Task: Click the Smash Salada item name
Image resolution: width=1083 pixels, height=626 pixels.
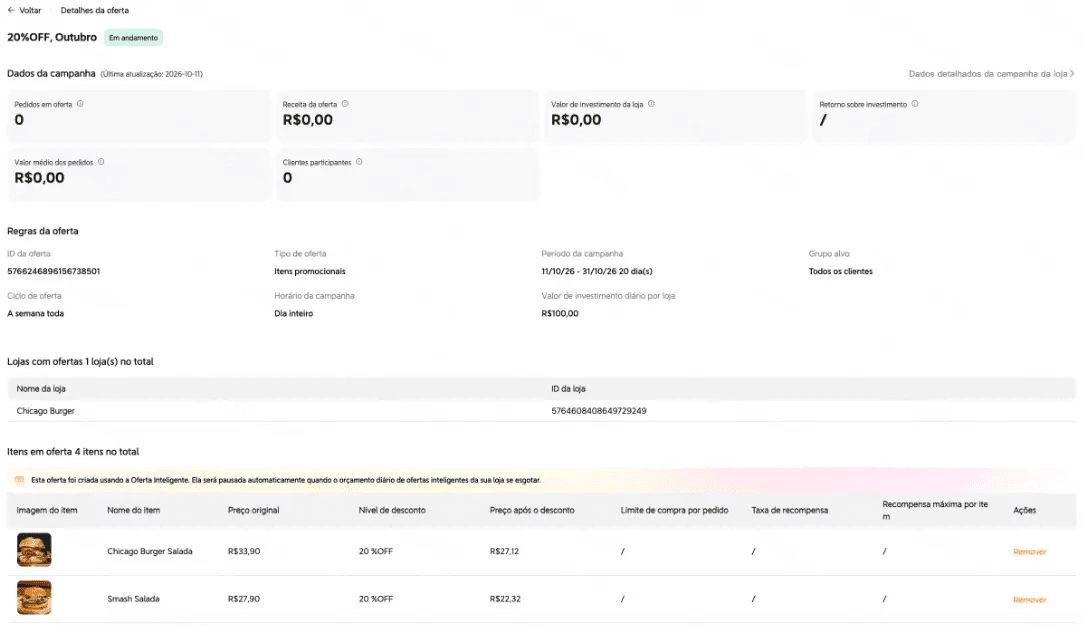Action: [x=133, y=599]
